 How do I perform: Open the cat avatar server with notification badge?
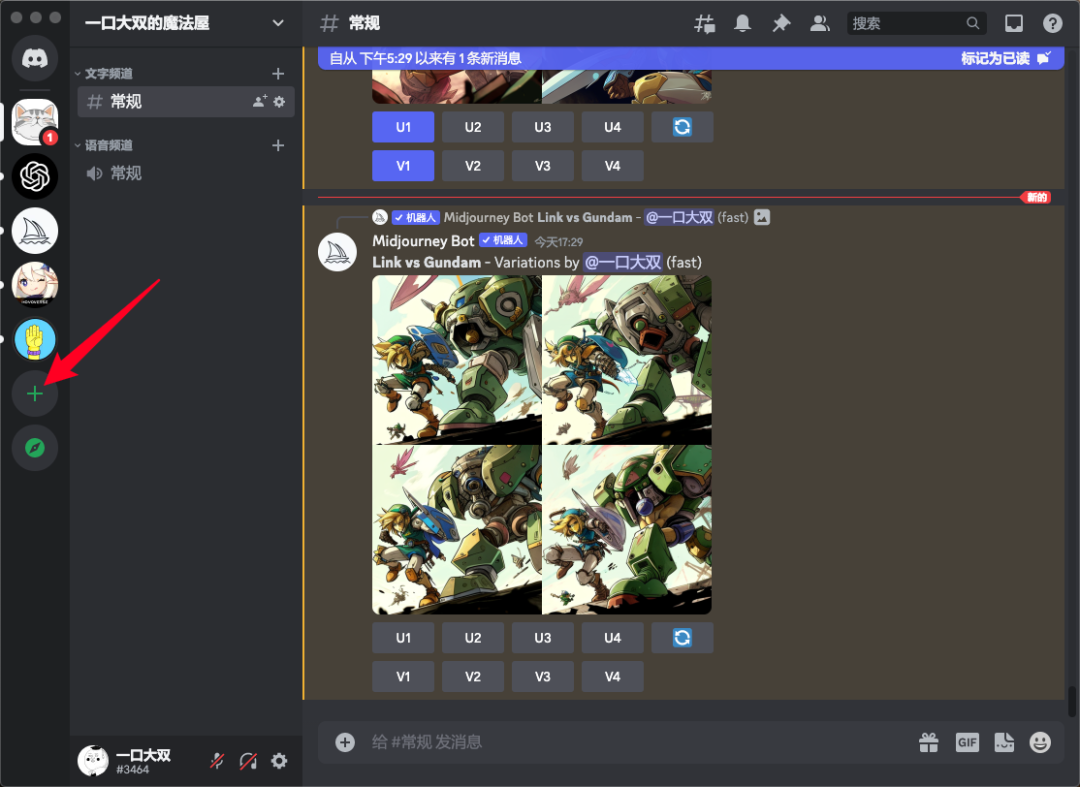point(34,121)
